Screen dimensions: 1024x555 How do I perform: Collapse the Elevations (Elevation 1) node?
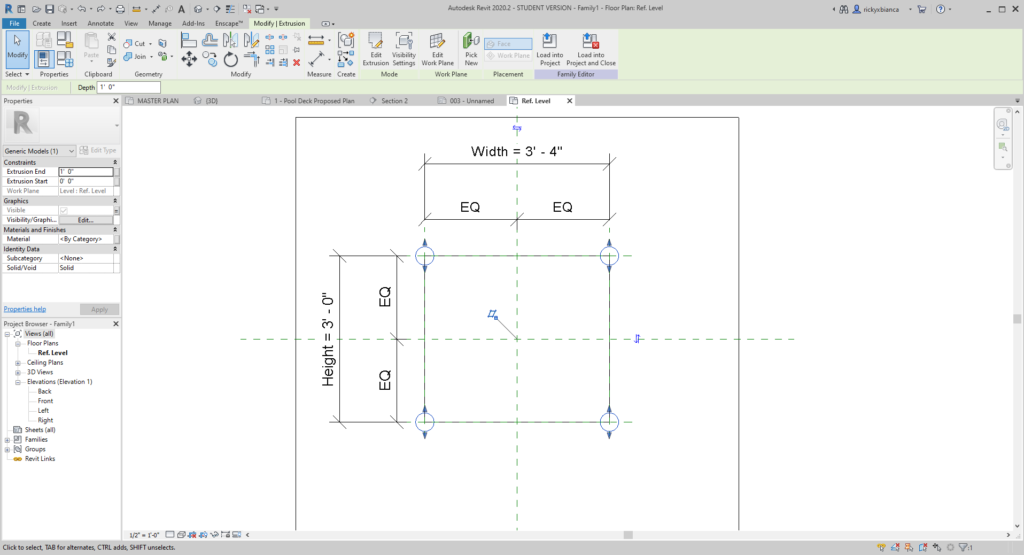click(x=18, y=382)
